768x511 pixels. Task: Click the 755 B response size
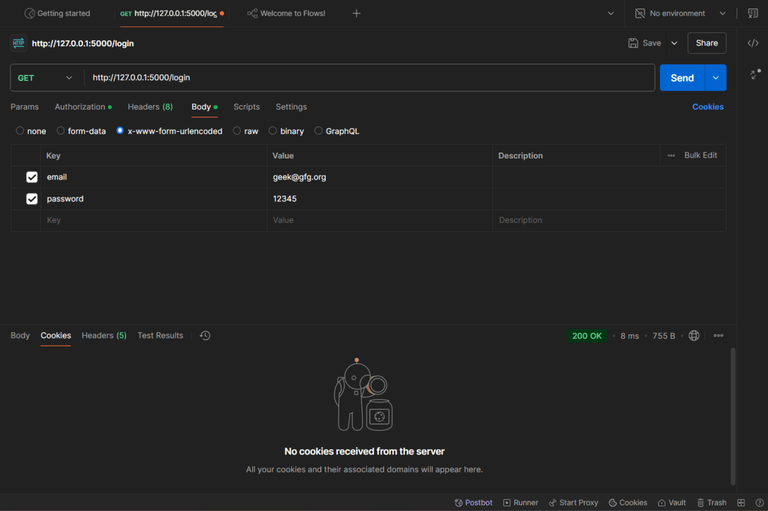[664, 336]
